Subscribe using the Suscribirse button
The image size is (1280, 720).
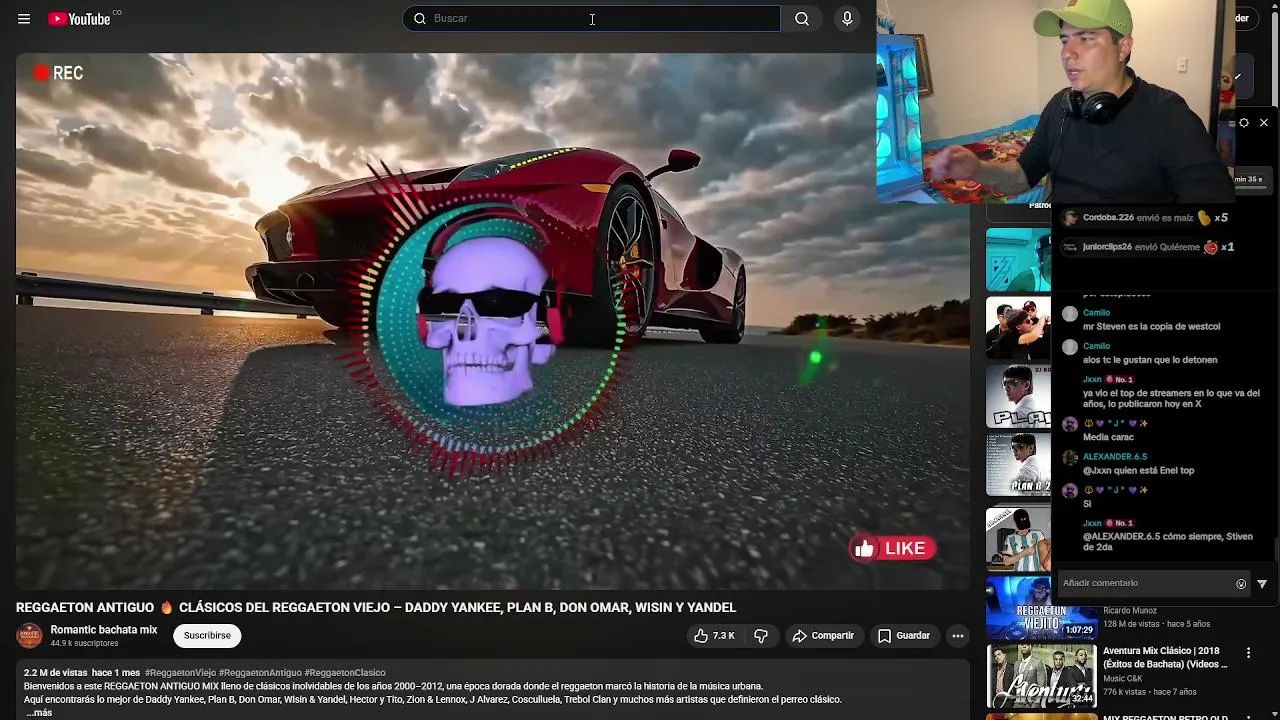point(207,635)
